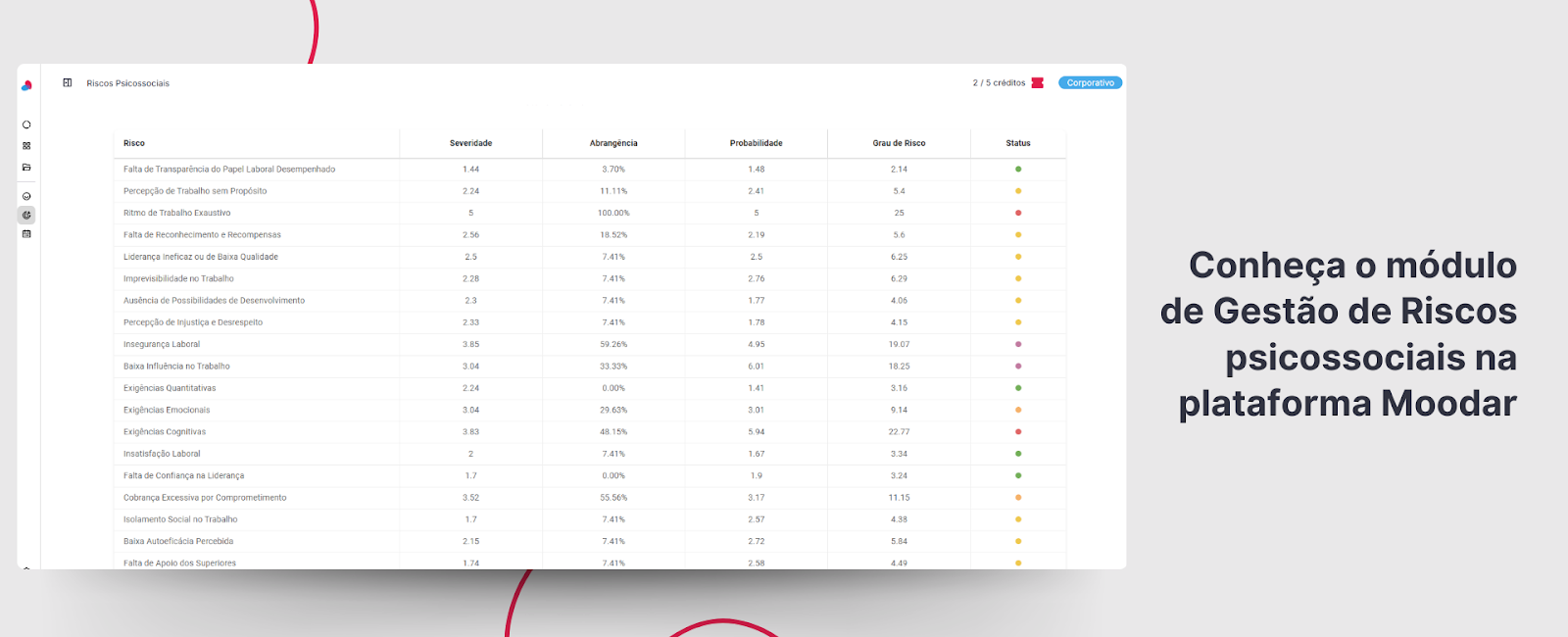Viewport: 1568px width, 637px height.
Task: Open the circle icon in the sidebar
Action: (x=26, y=124)
